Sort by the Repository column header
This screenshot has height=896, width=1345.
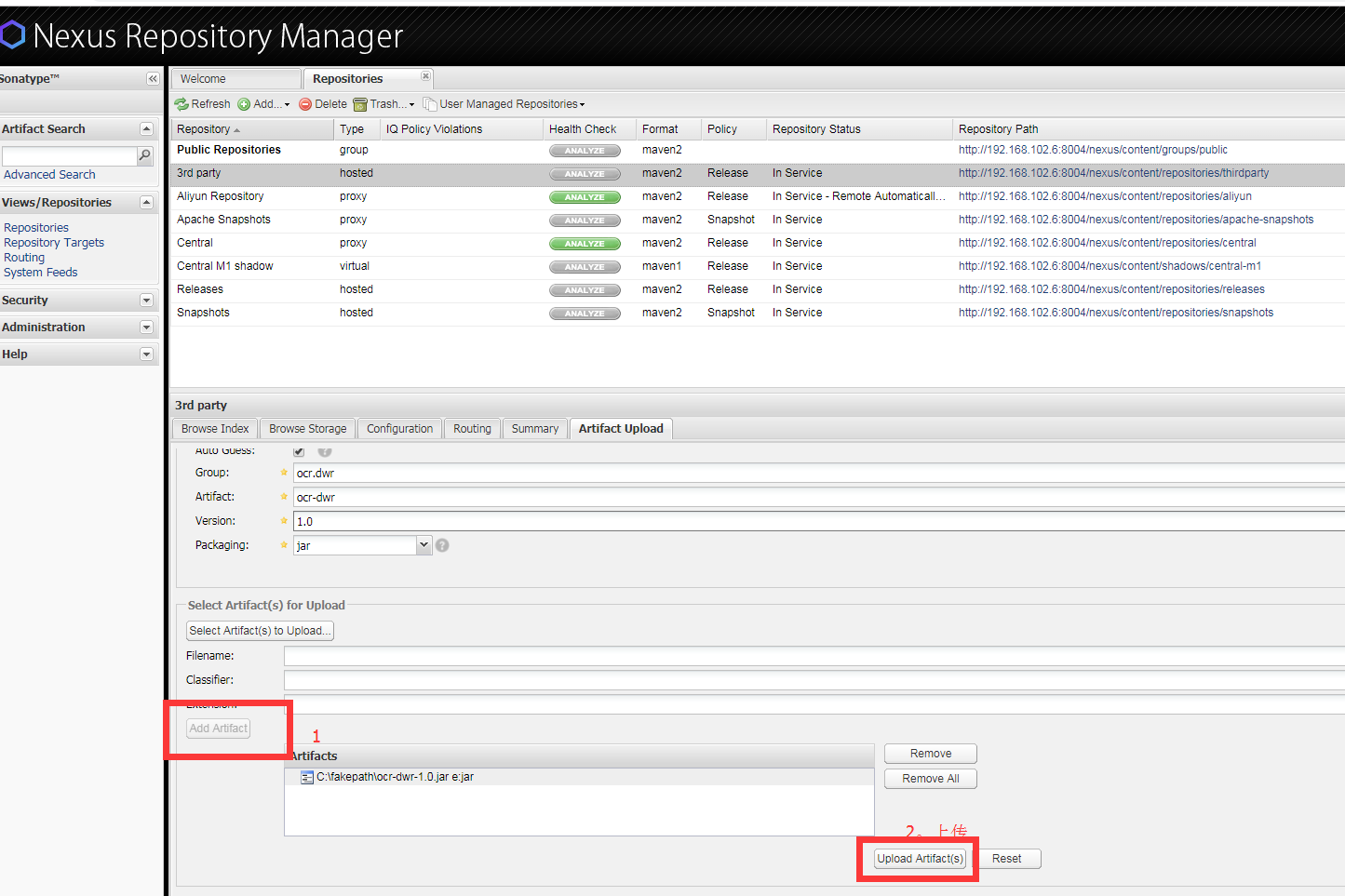[252, 129]
